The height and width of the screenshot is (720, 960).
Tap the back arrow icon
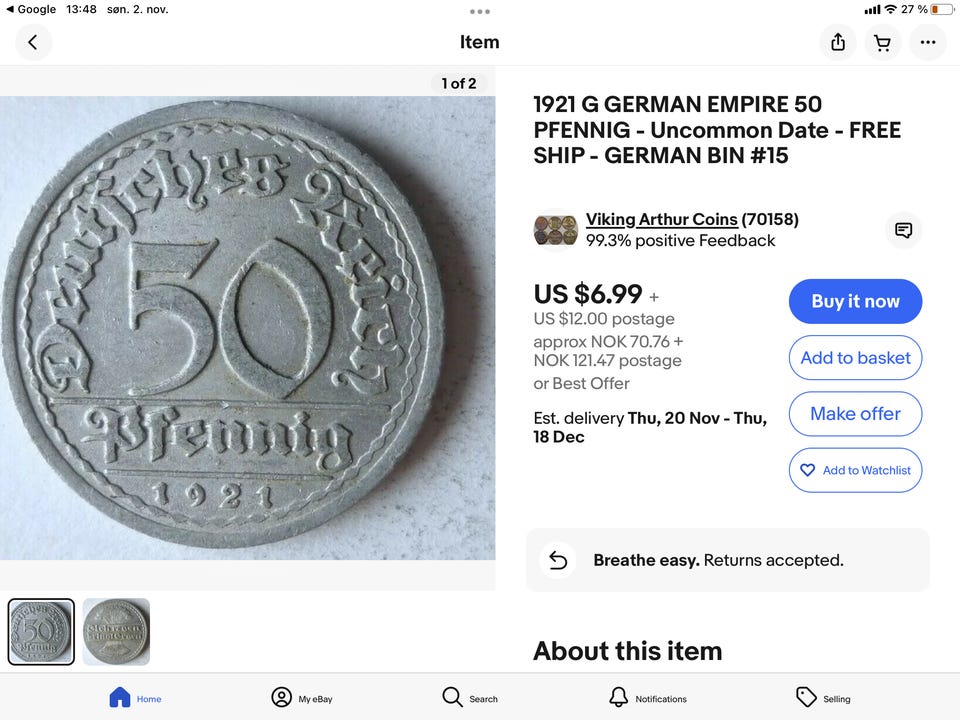pos(33,42)
